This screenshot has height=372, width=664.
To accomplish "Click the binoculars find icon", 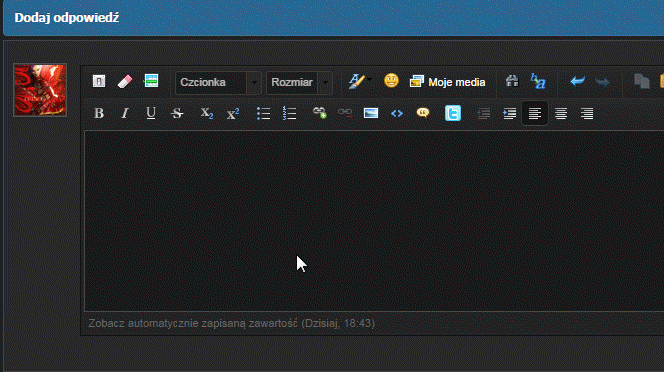I will coord(512,81).
